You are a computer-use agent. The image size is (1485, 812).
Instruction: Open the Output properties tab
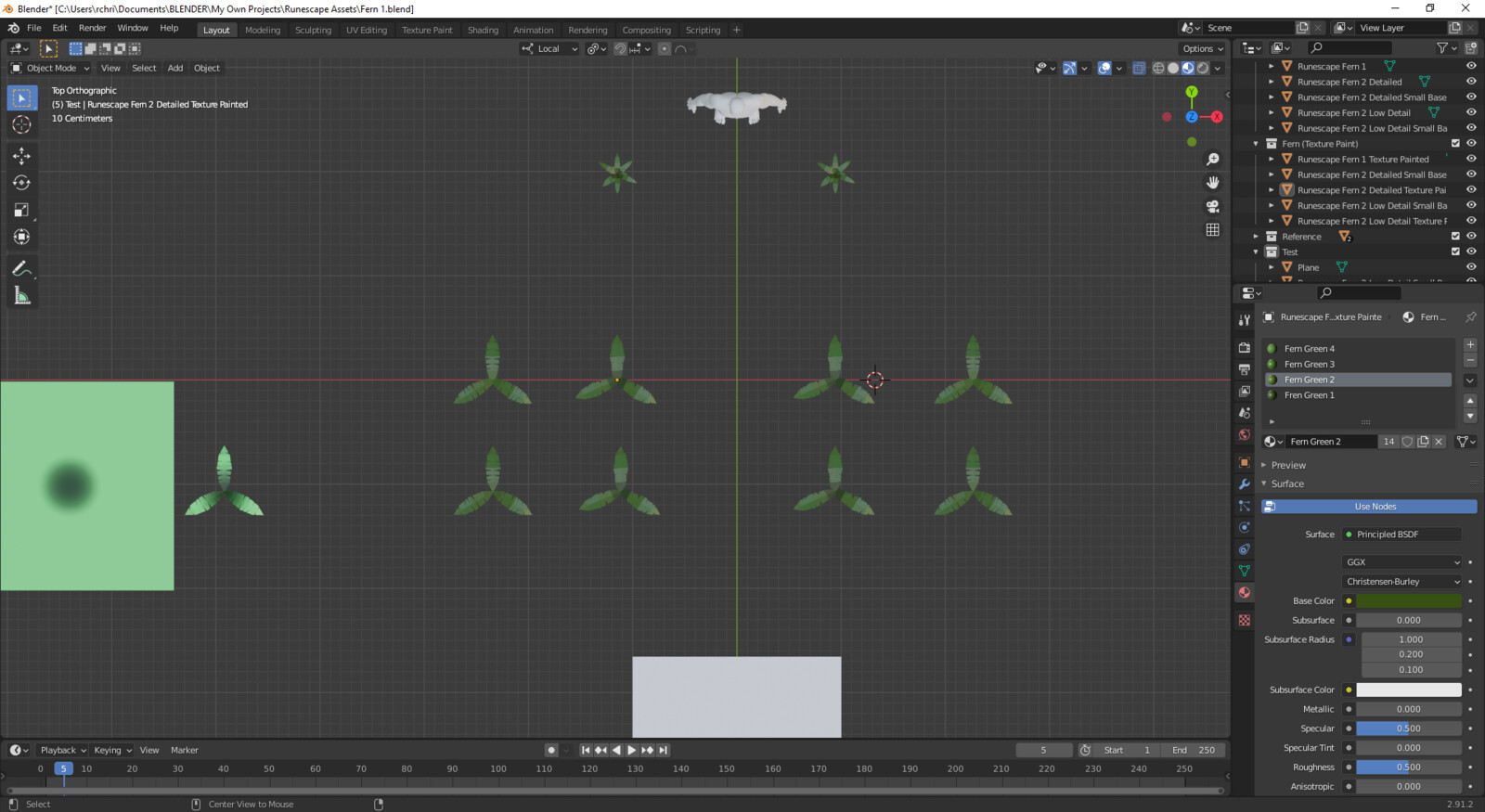[1245, 369]
